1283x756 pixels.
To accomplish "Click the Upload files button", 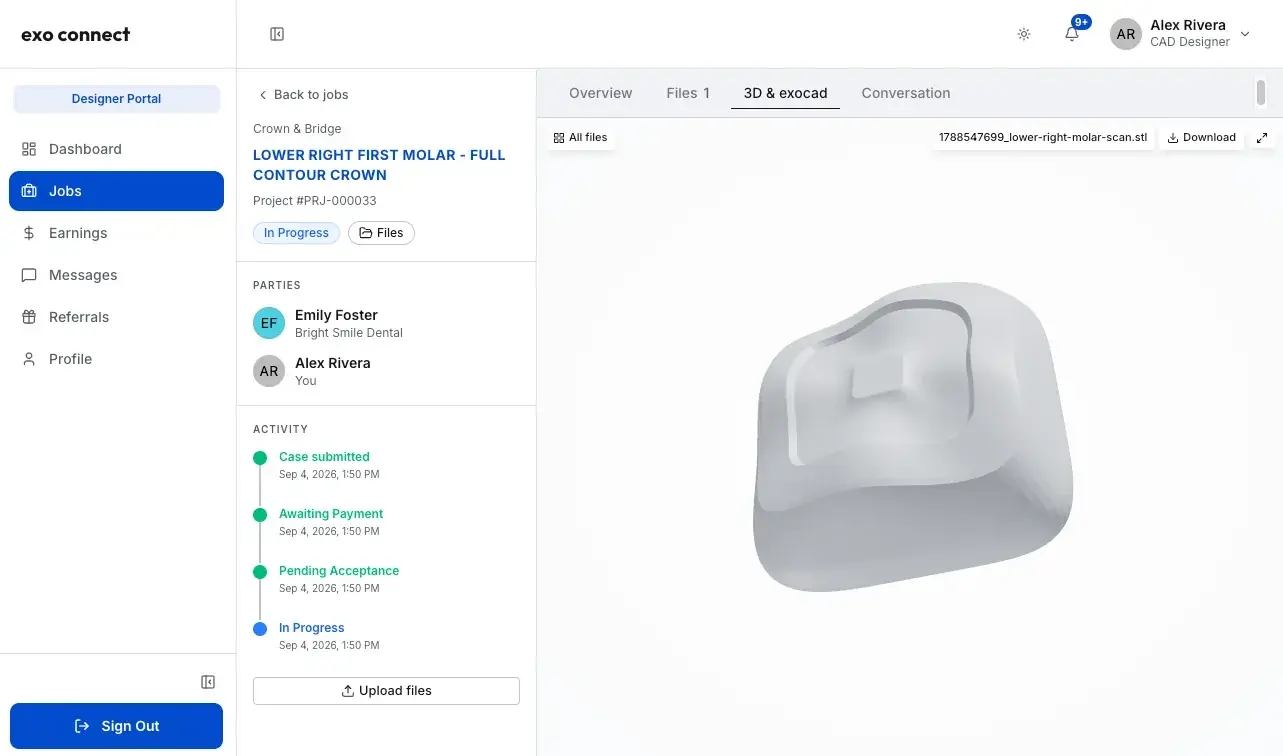I will 386,691.
